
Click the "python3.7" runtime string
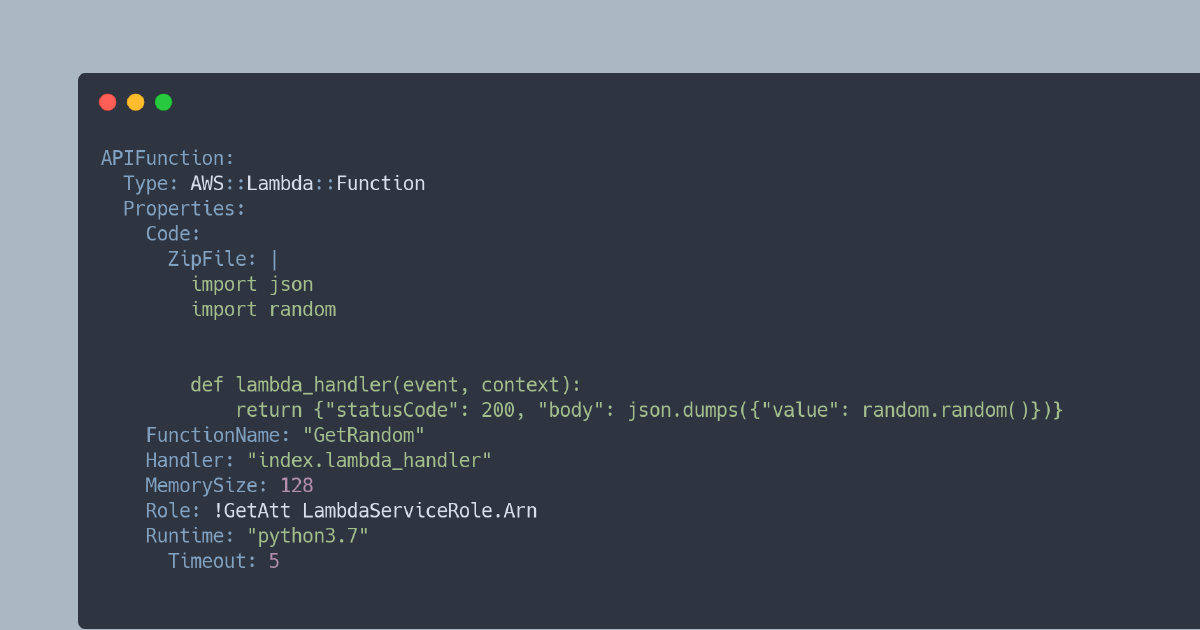[308, 536]
